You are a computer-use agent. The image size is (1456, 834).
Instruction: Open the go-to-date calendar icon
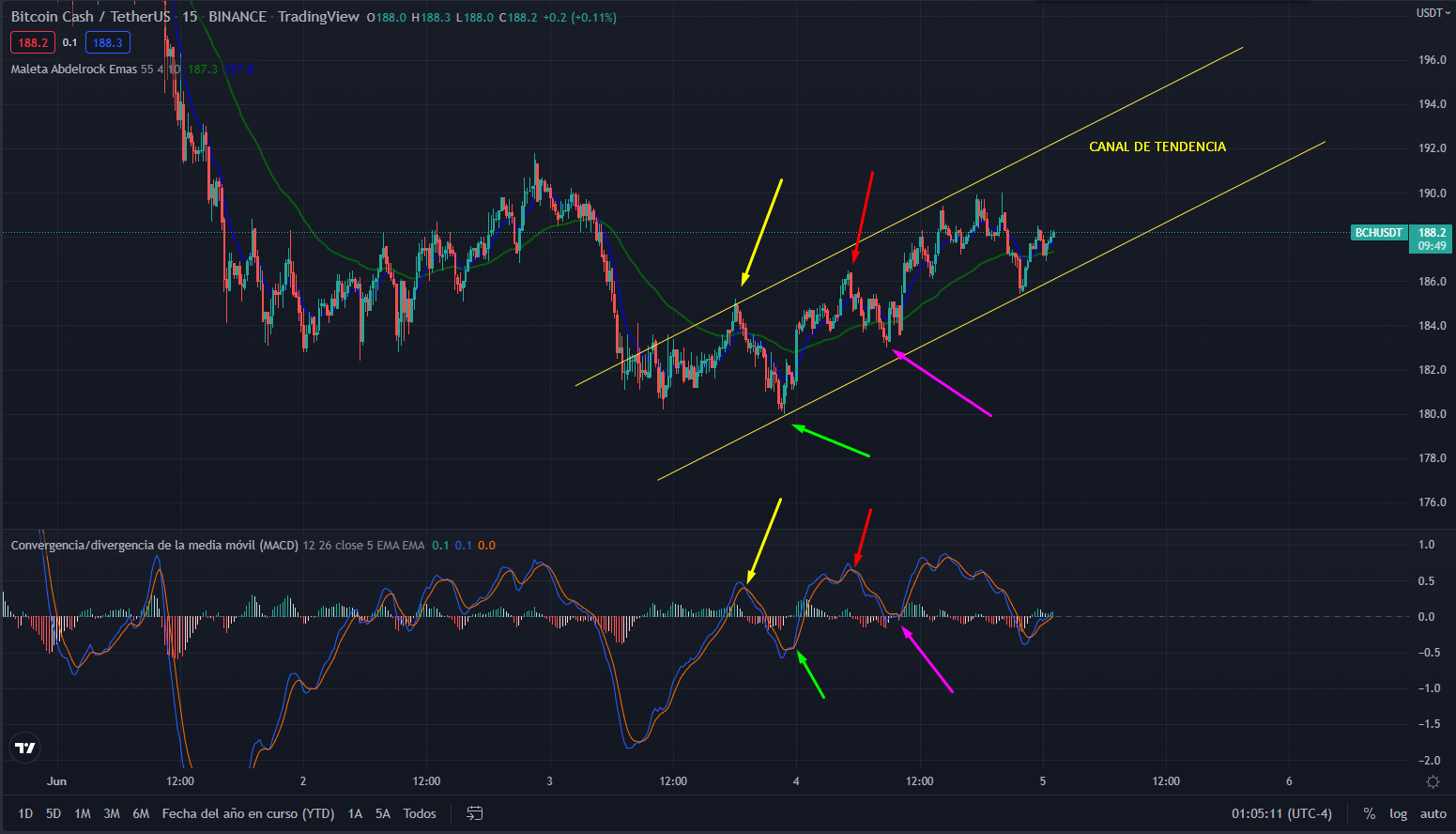(475, 813)
